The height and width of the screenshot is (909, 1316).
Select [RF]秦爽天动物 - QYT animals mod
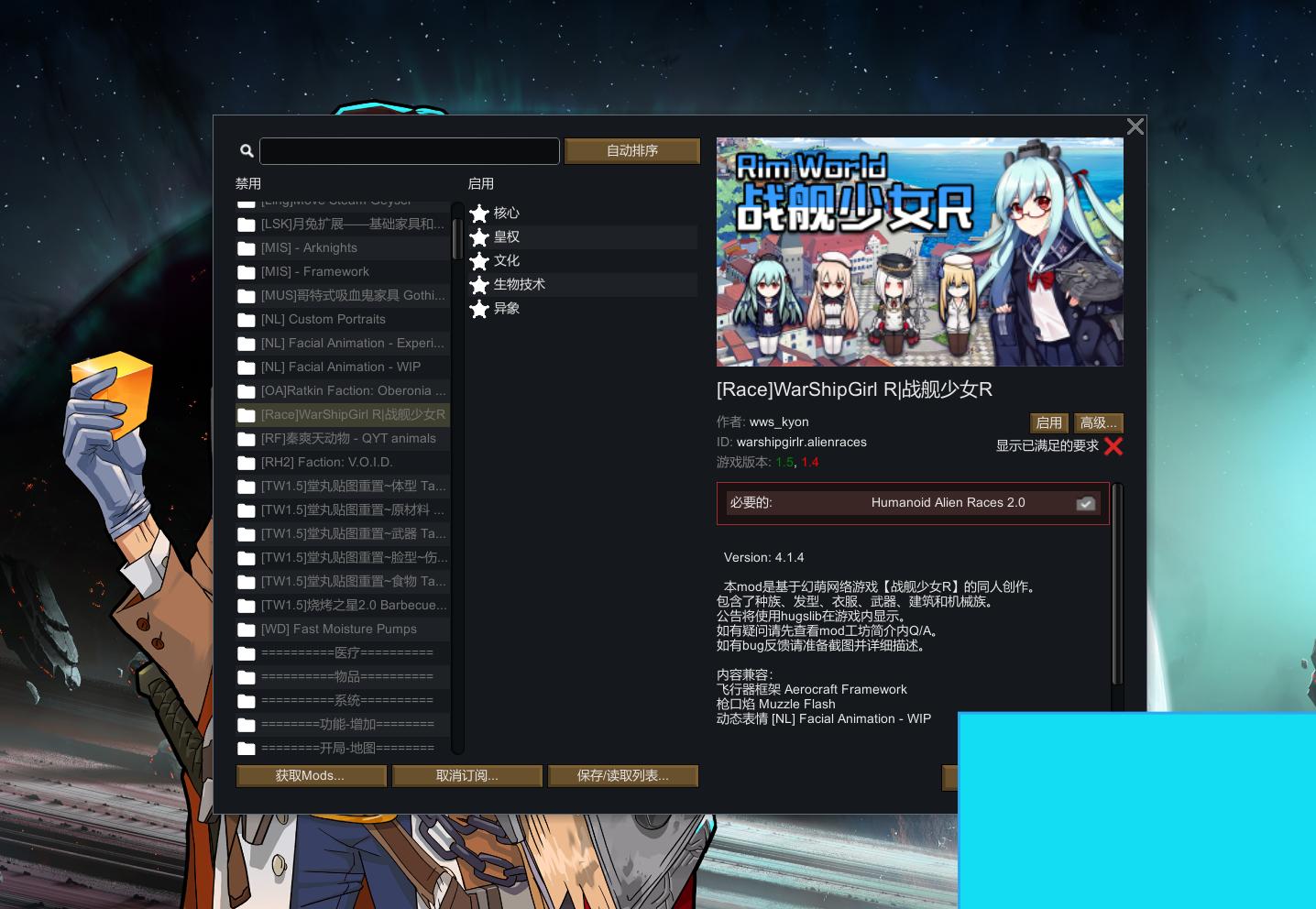coord(343,439)
